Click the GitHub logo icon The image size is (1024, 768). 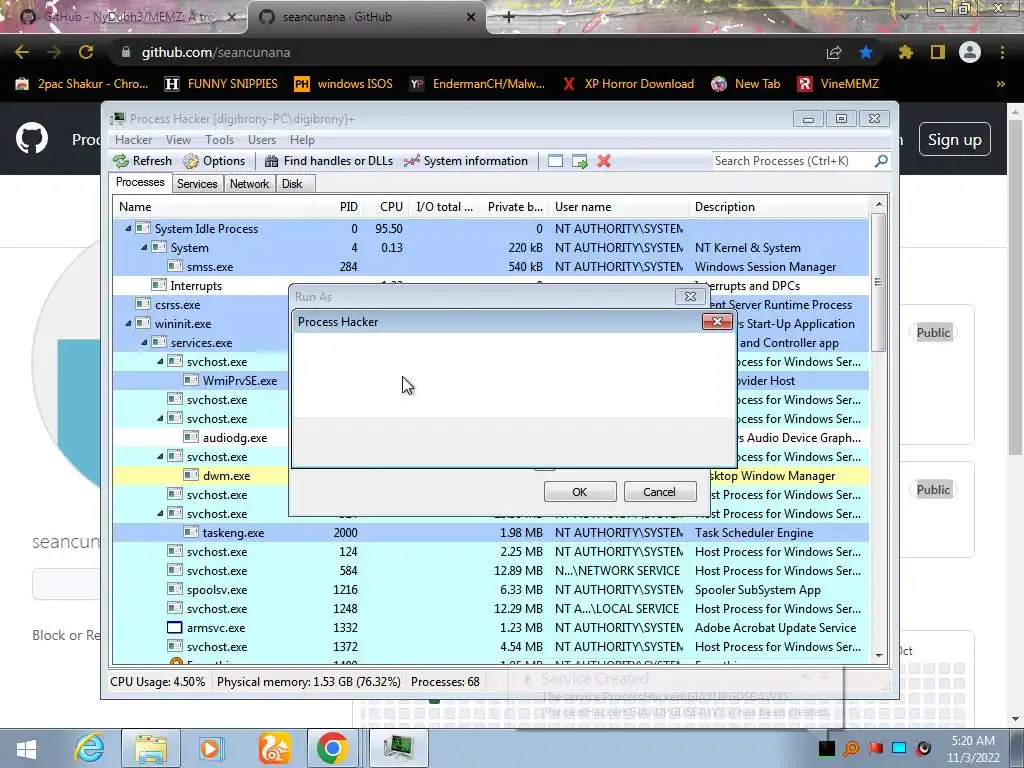[32, 139]
